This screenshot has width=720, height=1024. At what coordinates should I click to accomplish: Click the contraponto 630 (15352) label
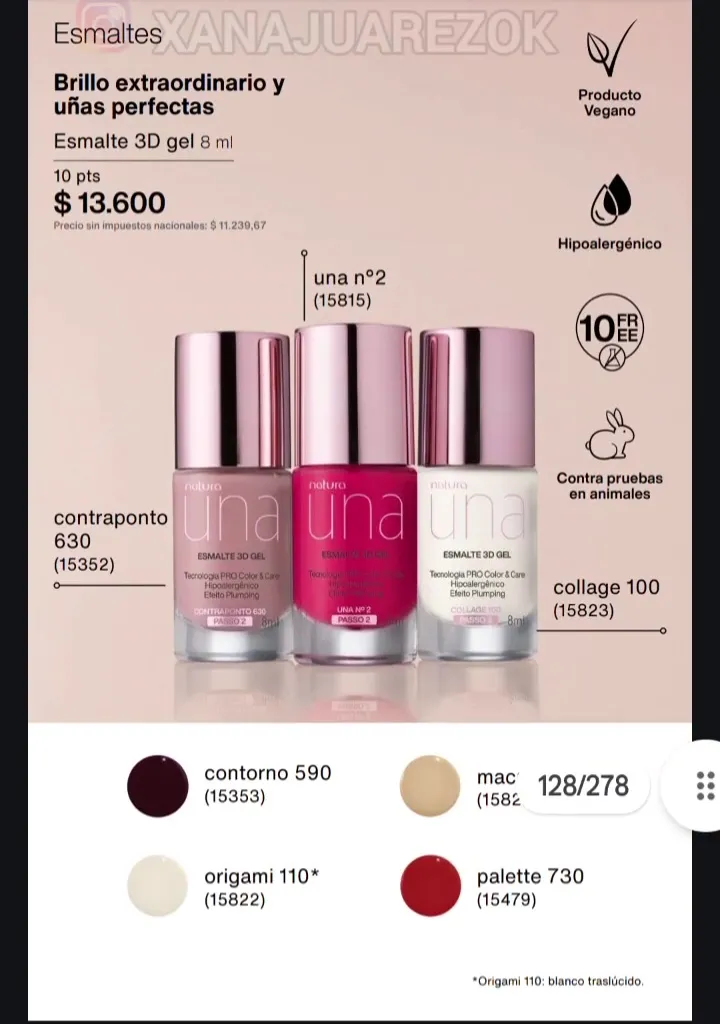point(110,541)
